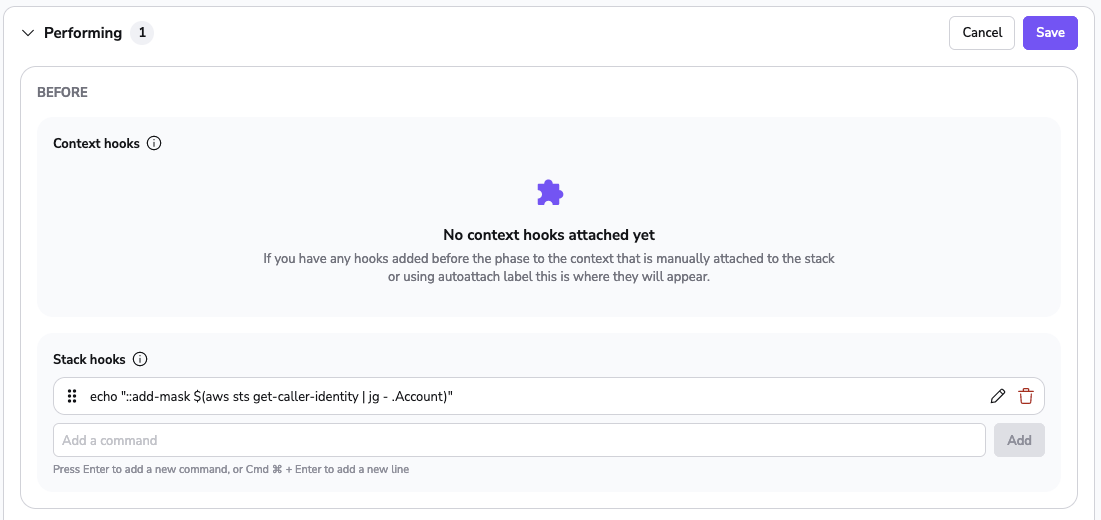
Task: Show info for Context hooks
Action: [x=154, y=144]
